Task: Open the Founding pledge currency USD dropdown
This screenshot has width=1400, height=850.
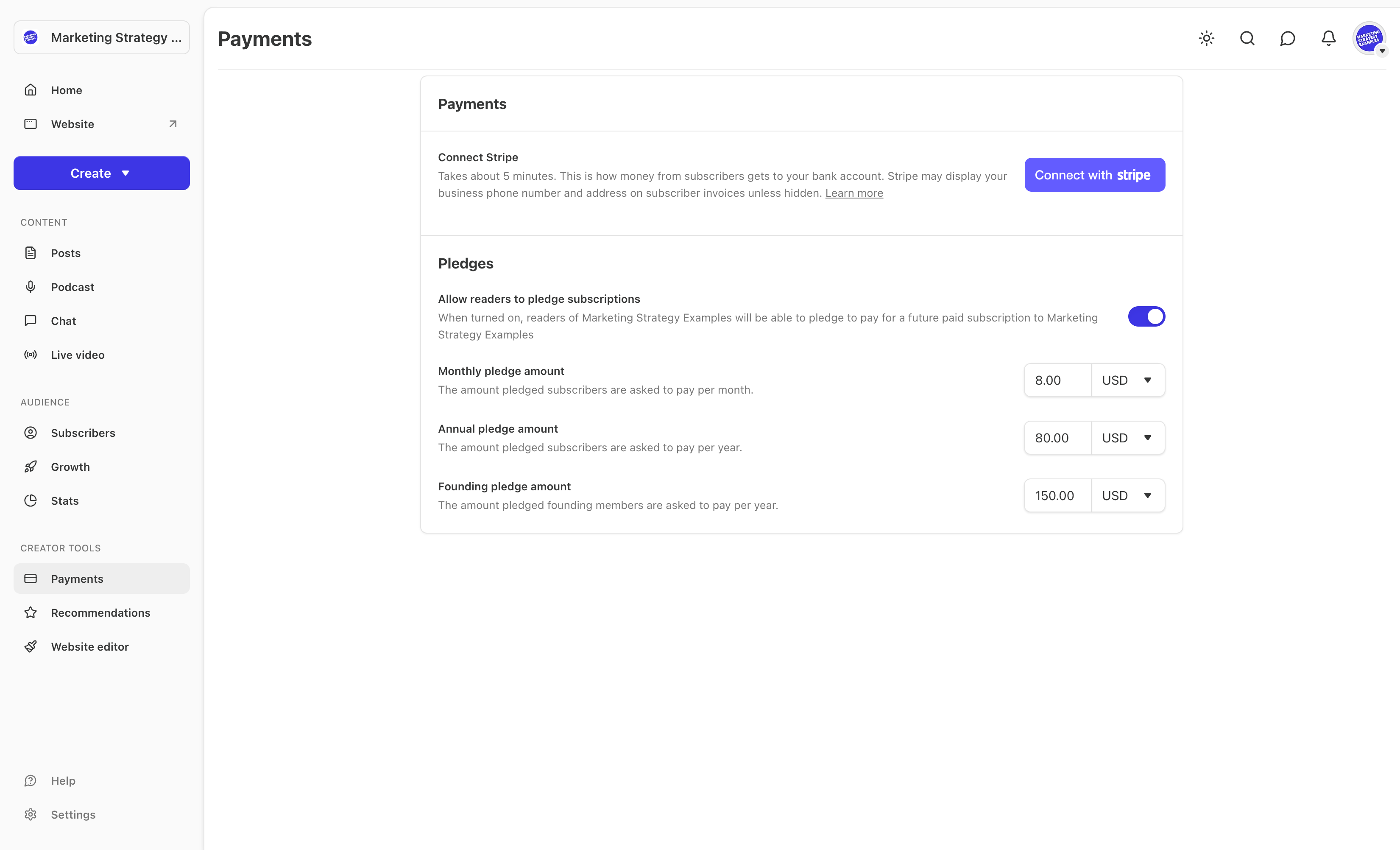Action: [1128, 496]
